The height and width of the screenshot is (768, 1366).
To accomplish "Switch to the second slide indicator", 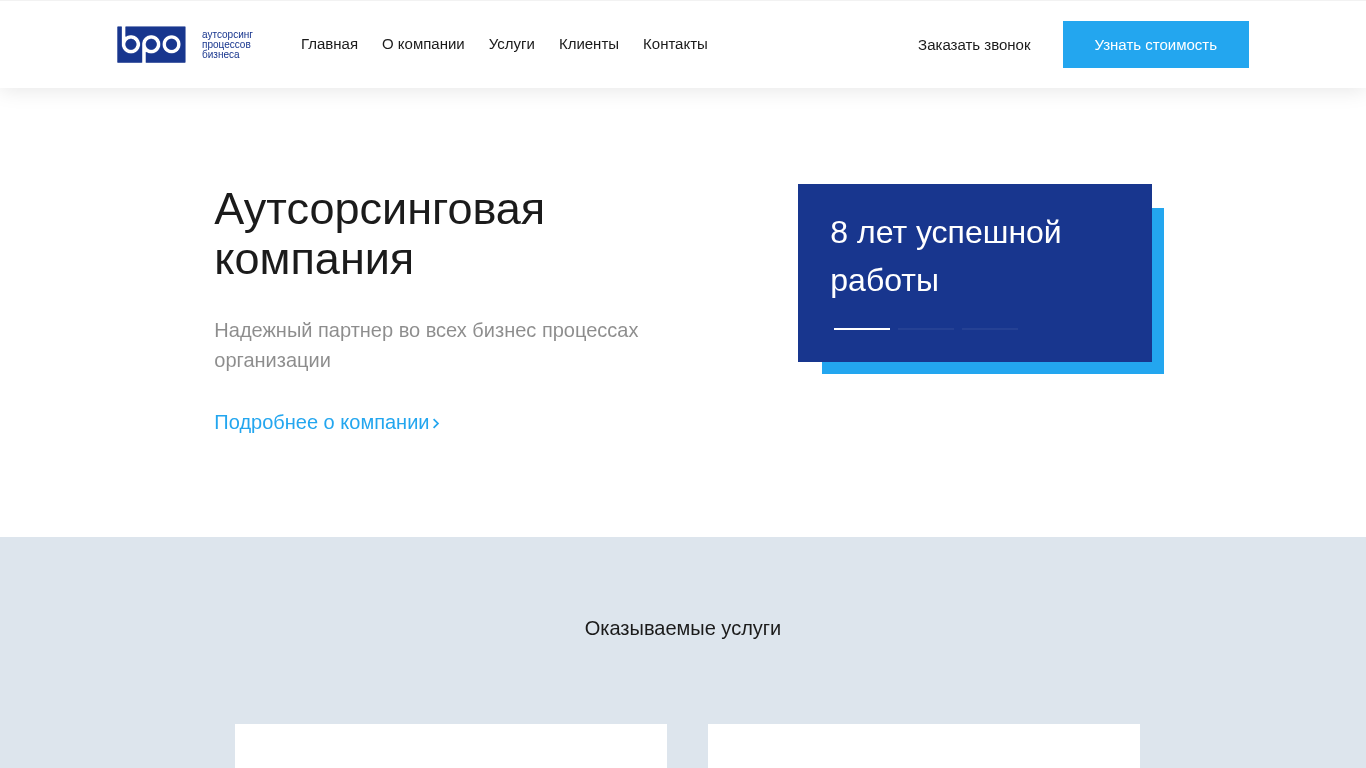I will [926, 329].
